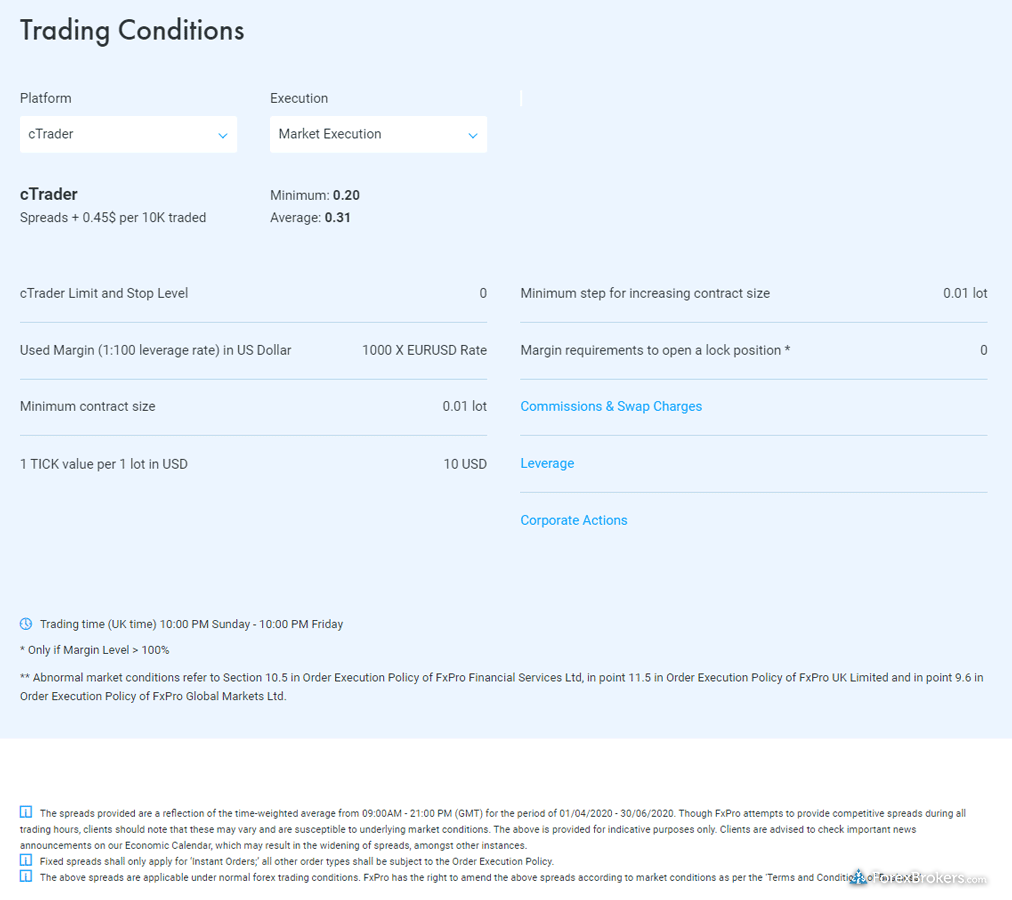1012x900 pixels.
Task: Click the 'Fixed spreads shall only apply' note text
Action: tap(297, 861)
